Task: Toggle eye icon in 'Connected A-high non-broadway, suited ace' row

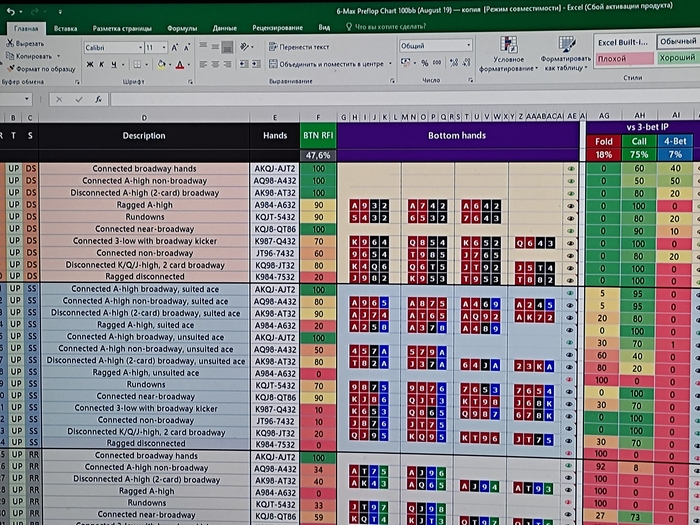Action: tap(571, 305)
